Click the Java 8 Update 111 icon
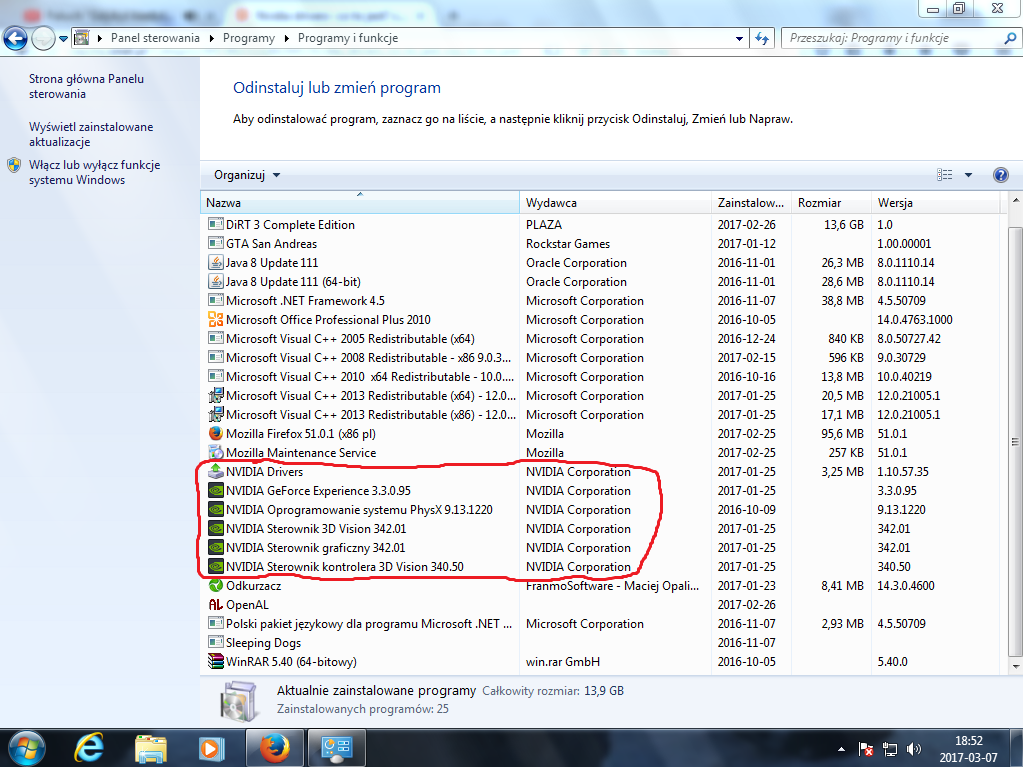 pos(215,263)
